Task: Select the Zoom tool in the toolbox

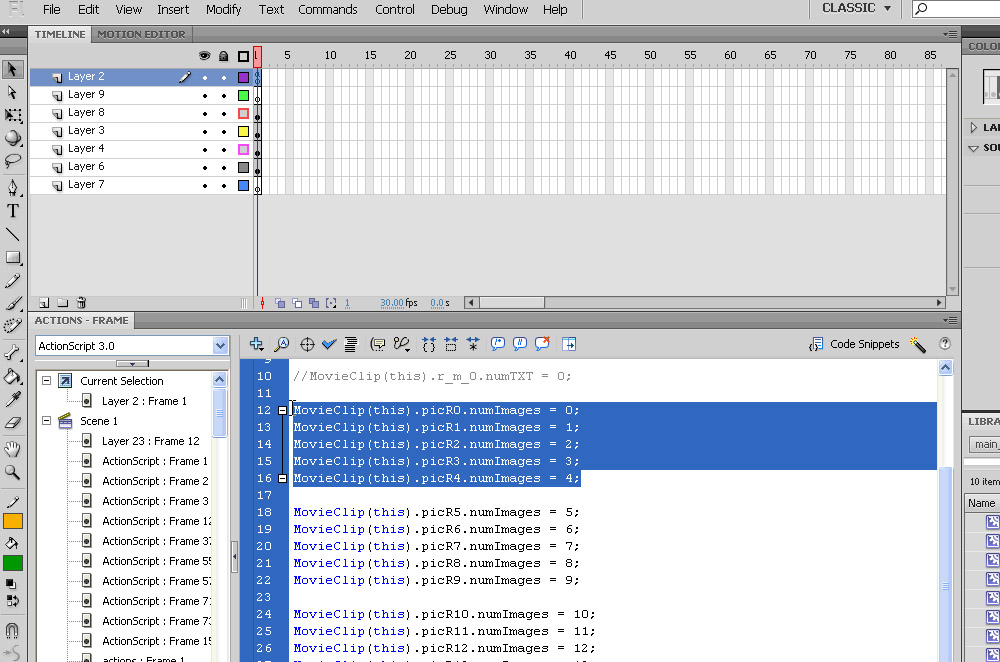Action: click(x=13, y=472)
